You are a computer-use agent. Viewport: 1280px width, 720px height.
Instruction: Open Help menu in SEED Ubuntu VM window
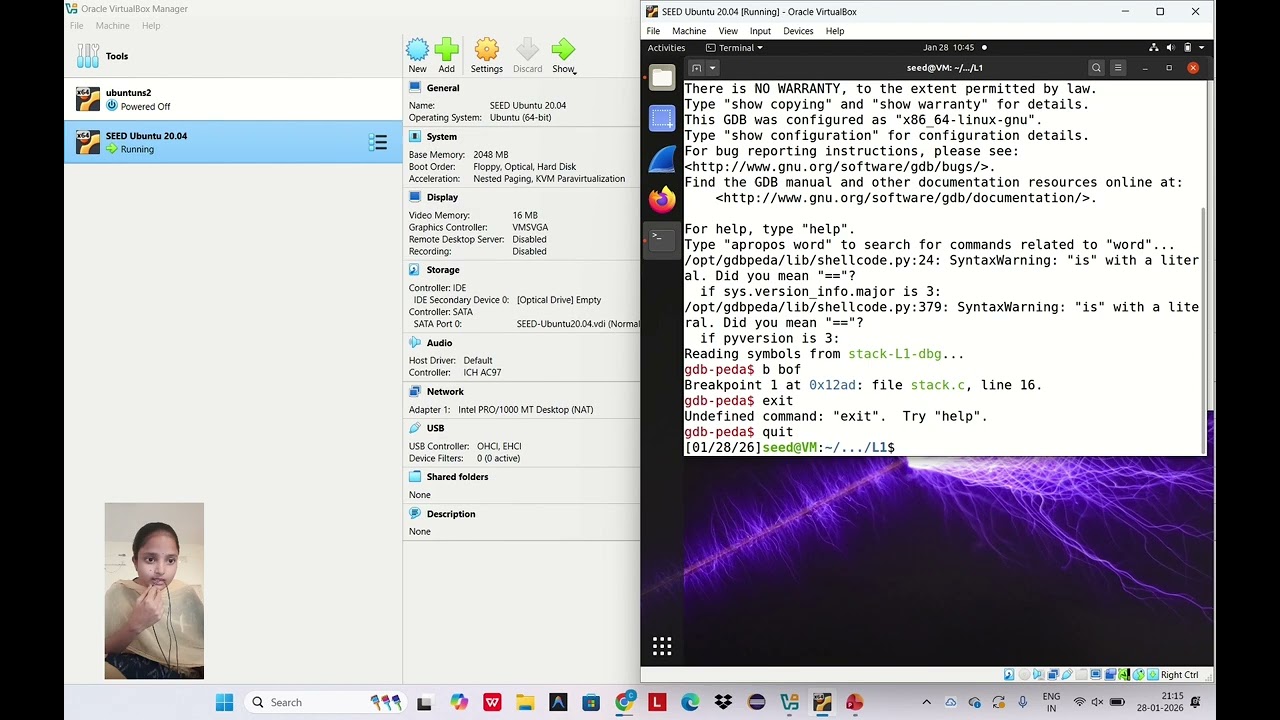click(835, 31)
